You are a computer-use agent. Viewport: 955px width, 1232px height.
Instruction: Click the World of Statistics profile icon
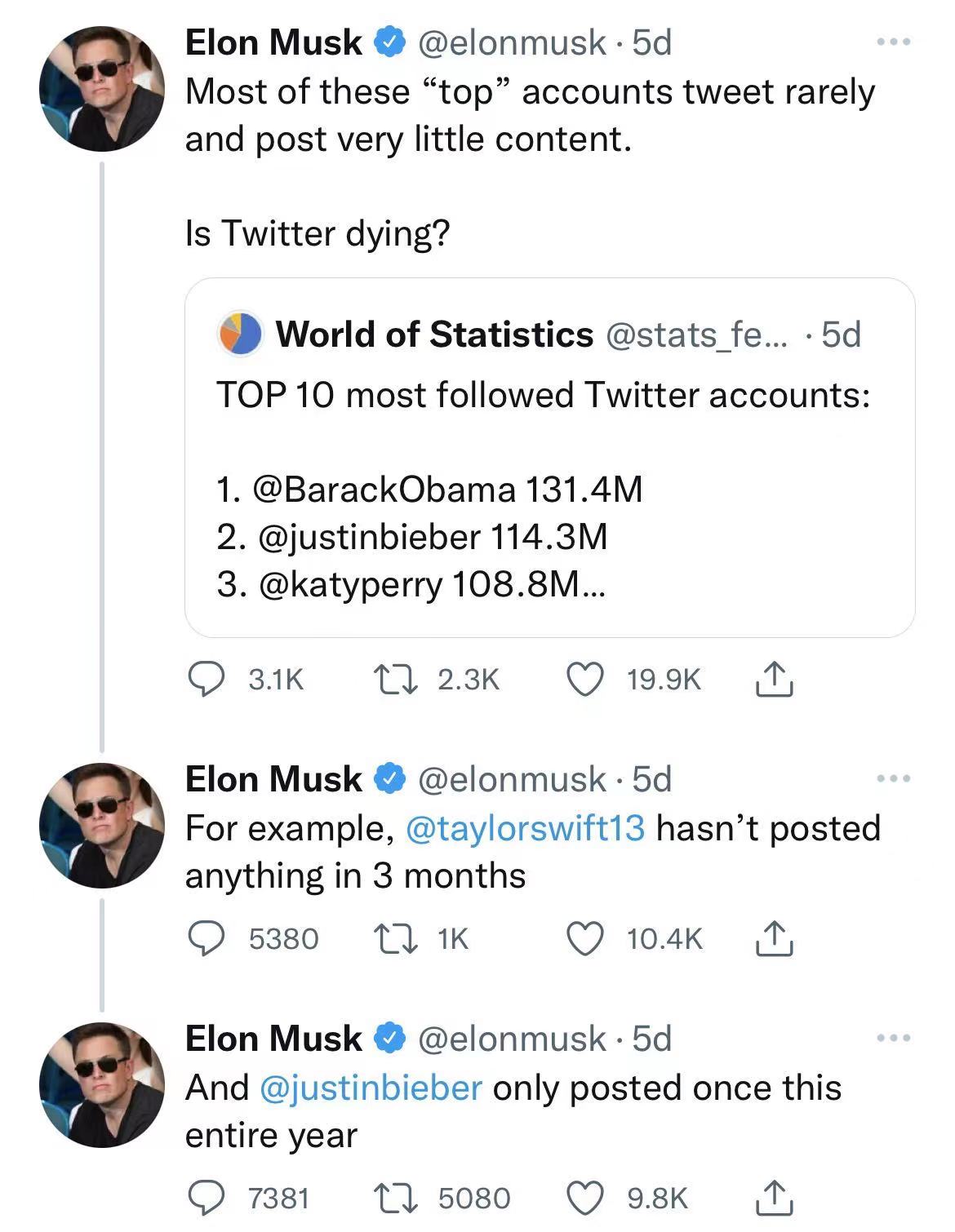(240, 333)
